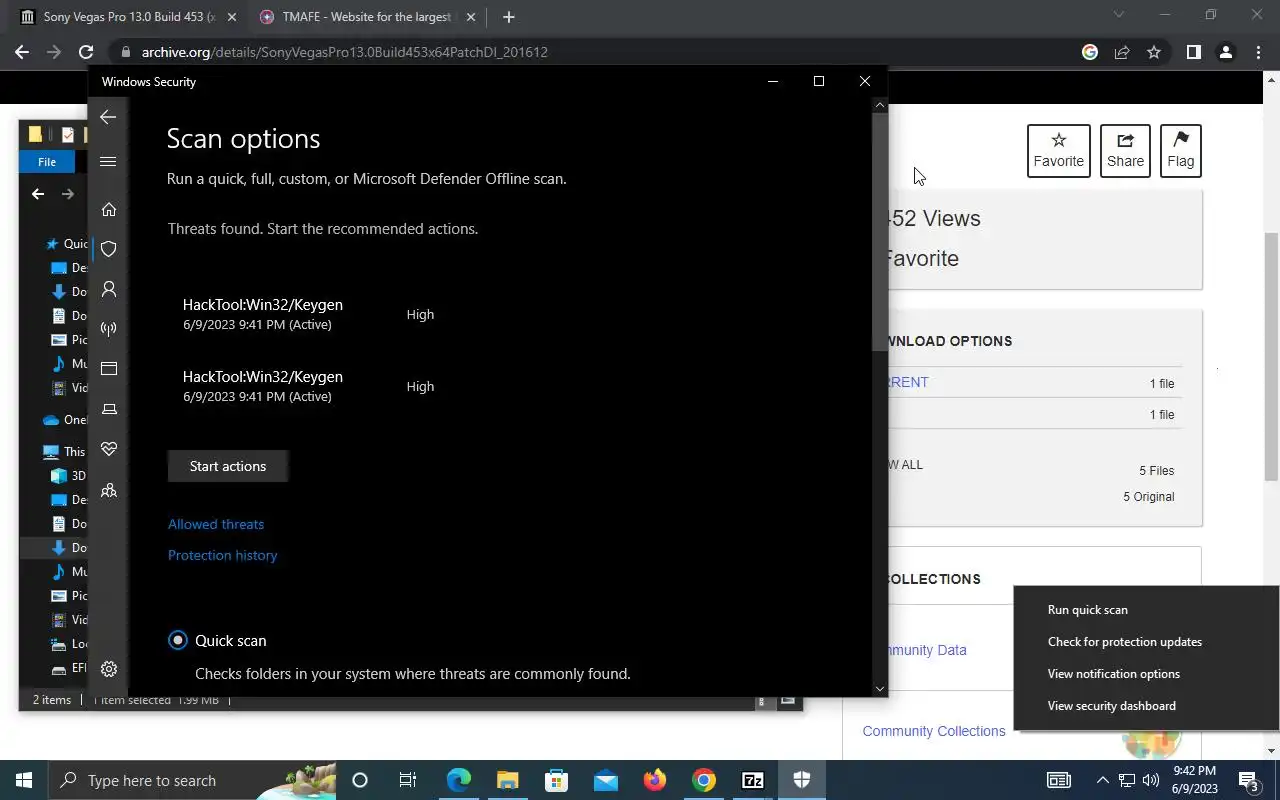Open File Explorer from taskbar

[x=508, y=780]
